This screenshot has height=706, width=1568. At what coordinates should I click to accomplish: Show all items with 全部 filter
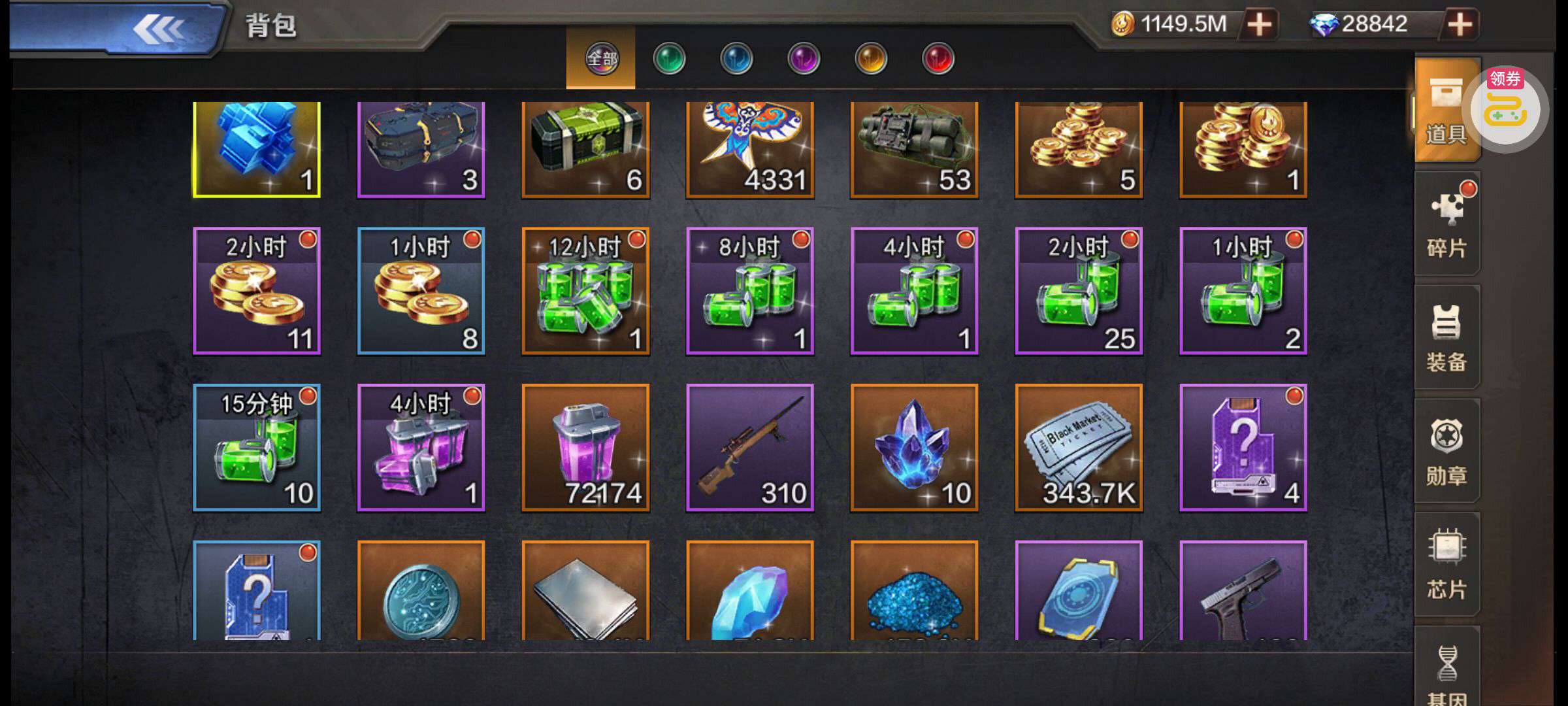point(601,59)
